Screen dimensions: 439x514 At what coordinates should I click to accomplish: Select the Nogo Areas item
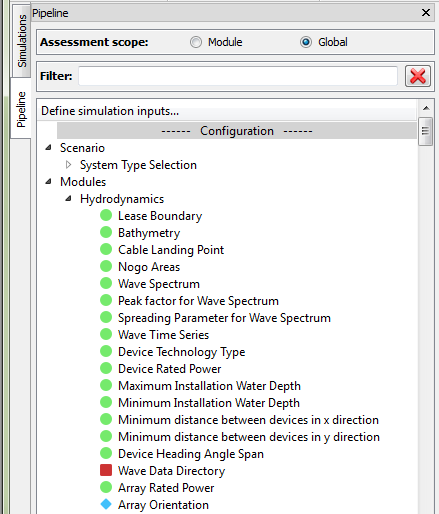click(149, 267)
